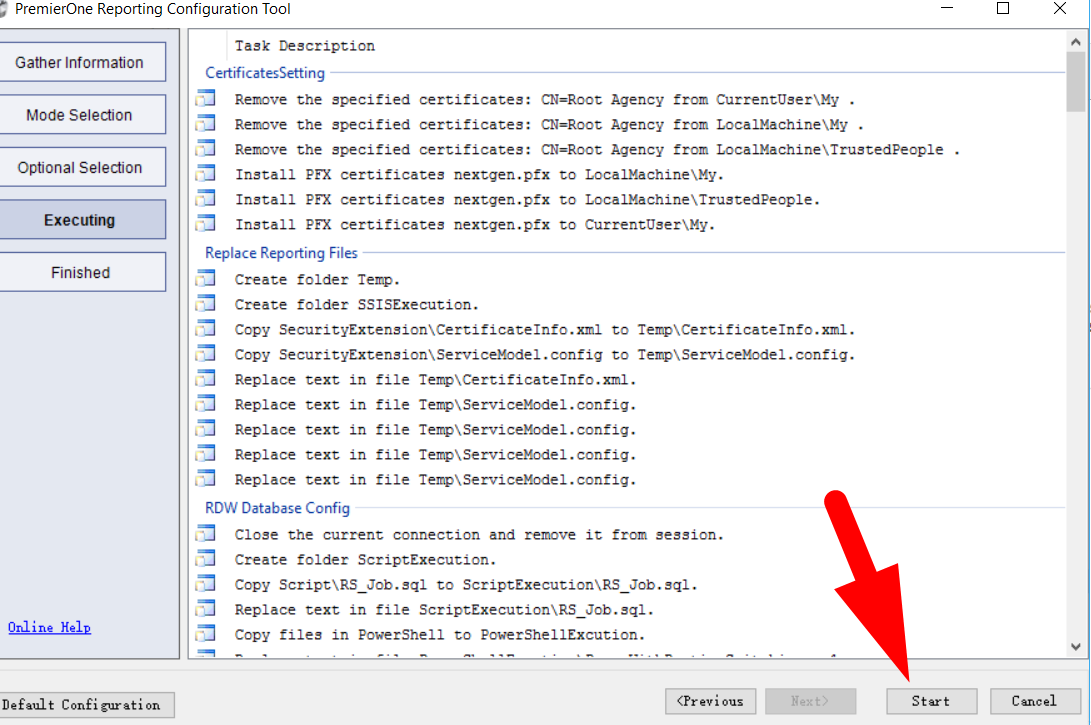Click task icon for Install PFX to LocalMachine\My

point(205,174)
